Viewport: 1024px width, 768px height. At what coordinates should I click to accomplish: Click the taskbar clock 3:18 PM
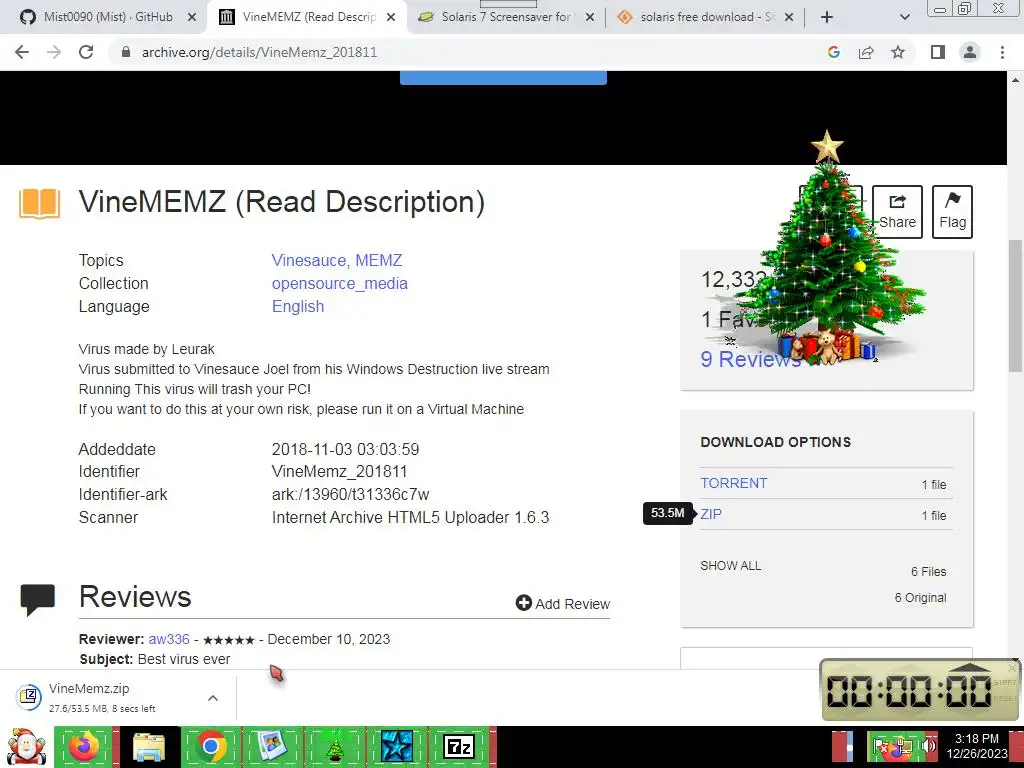[977, 746]
